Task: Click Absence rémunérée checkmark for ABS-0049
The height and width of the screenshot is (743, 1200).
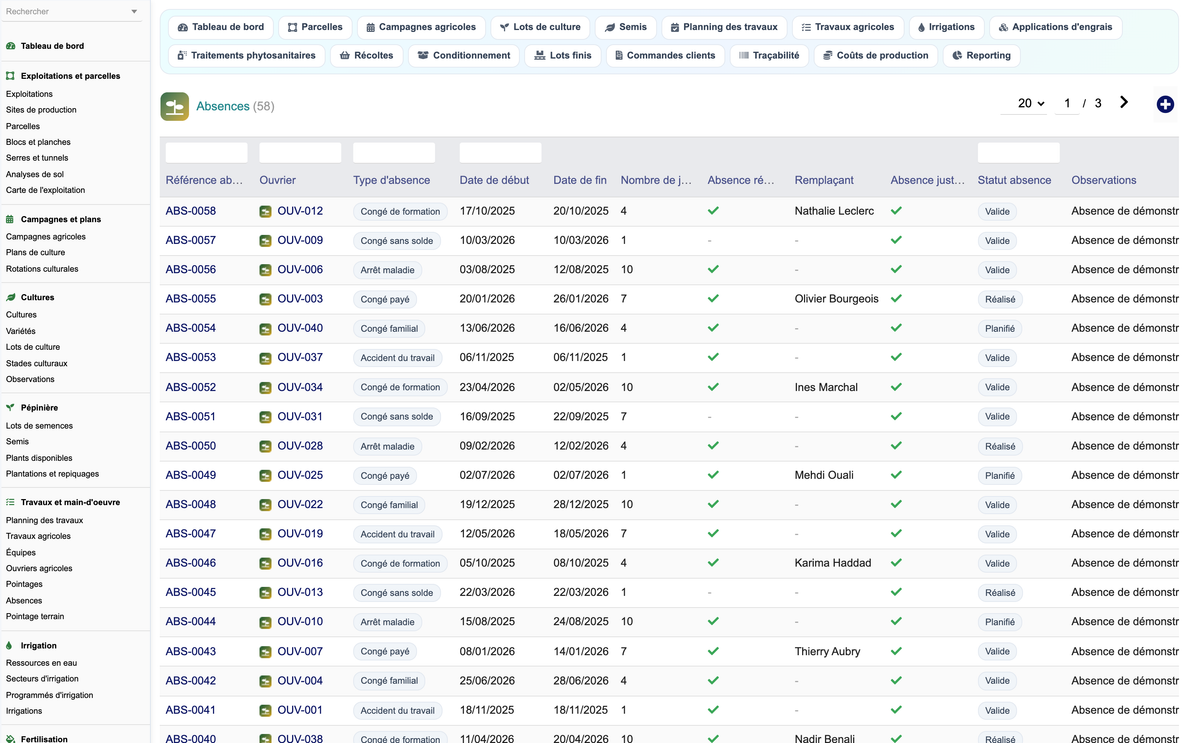Action: pos(713,475)
